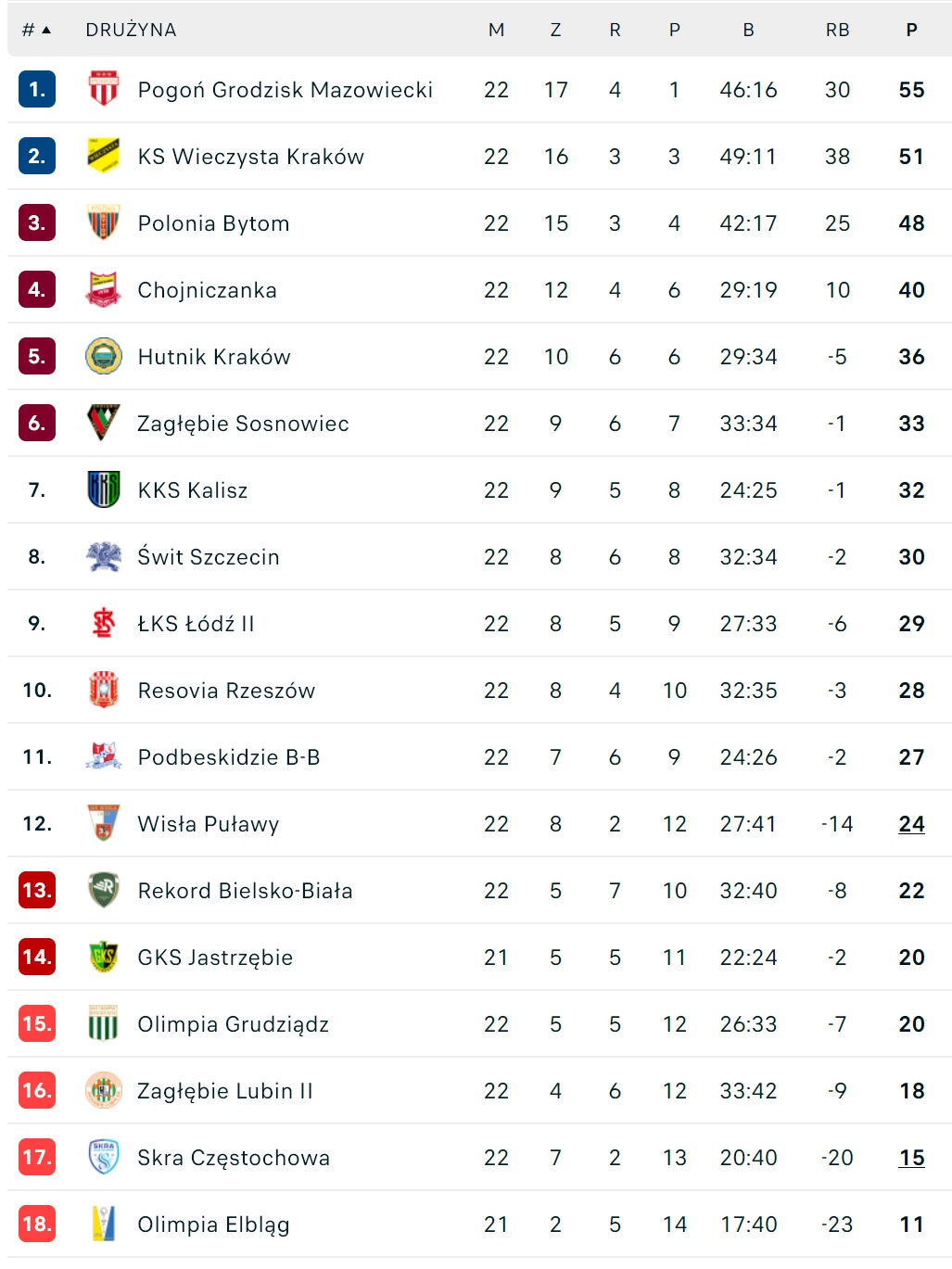Screen dimensions: 952x1269
Task: Sort by the B goals column header
Action: (x=748, y=30)
